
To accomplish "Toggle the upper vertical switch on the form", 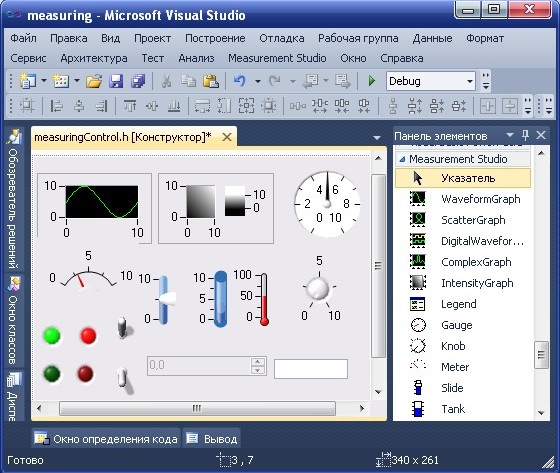I will click(124, 328).
